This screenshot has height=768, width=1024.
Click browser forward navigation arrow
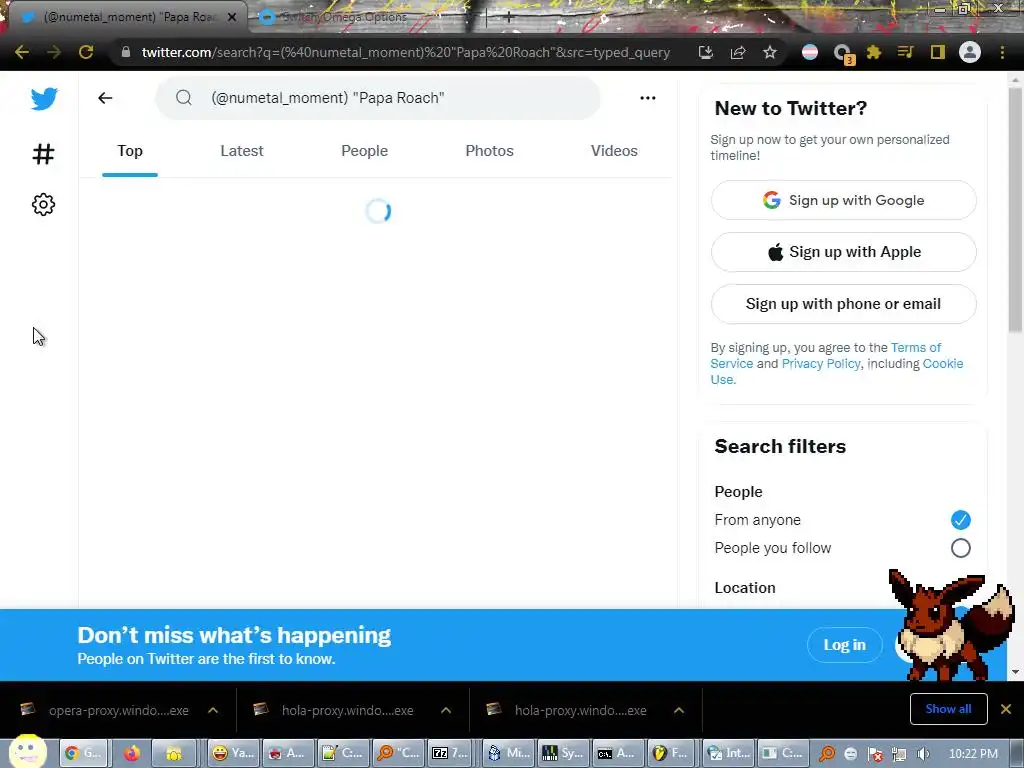pos(54,52)
